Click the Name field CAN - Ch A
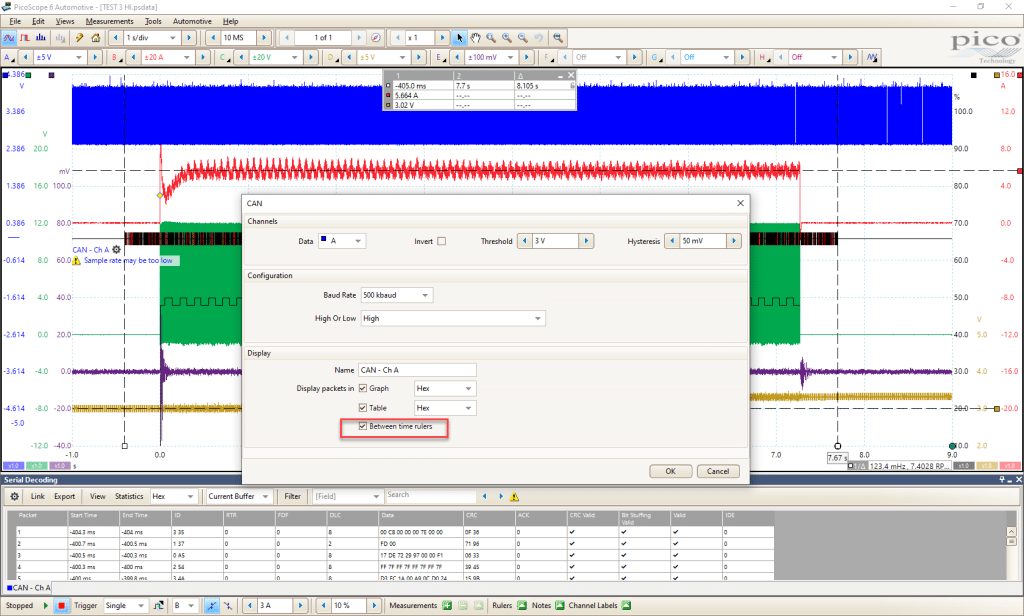Image resolution: width=1024 pixels, height=616 pixels. point(417,370)
